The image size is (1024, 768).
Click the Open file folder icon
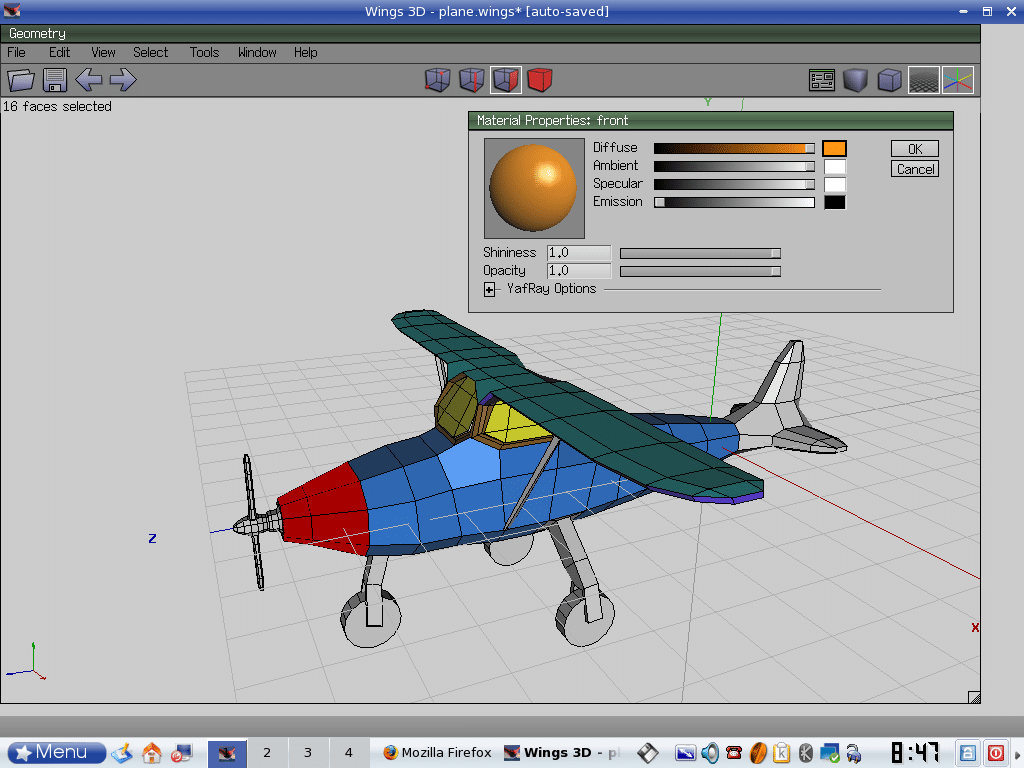click(x=21, y=80)
